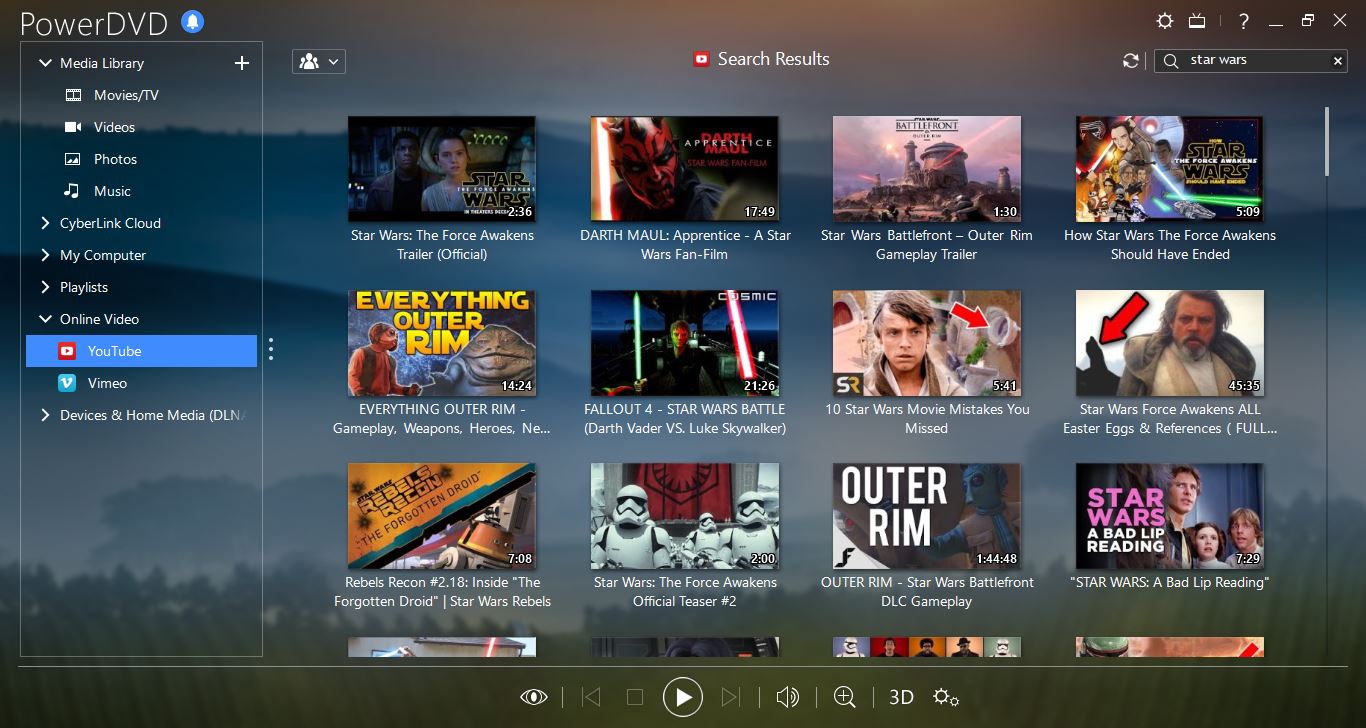The width and height of the screenshot is (1366, 728).
Task: Mute the volume speaker
Action: point(787,697)
